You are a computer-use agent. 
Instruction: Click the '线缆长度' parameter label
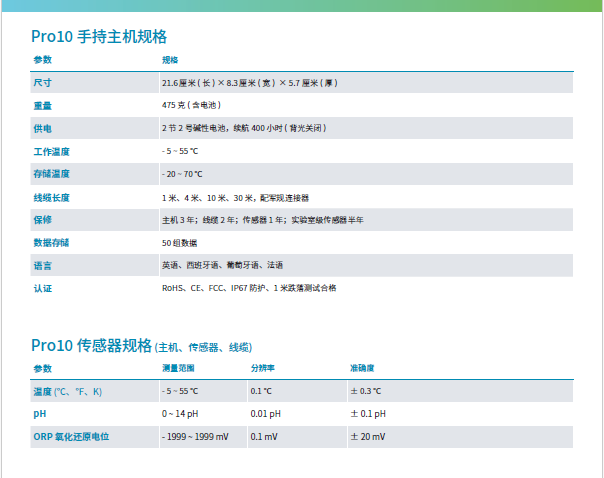point(51,198)
